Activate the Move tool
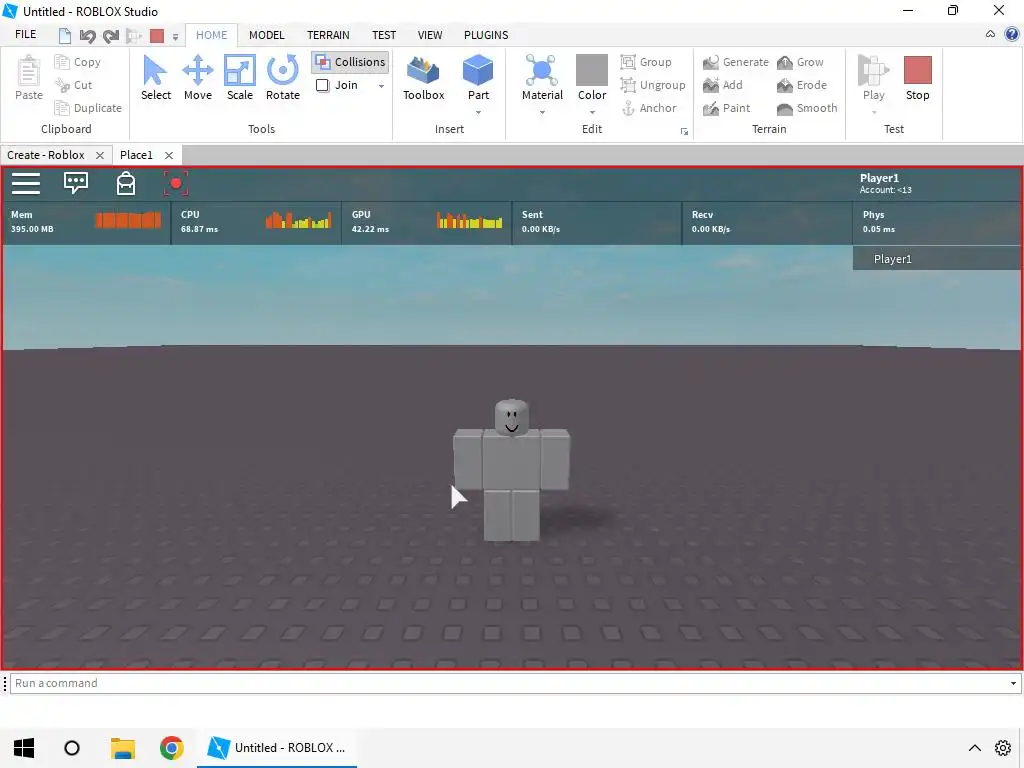Screen dimensions: 1024x768 [x=198, y=78]
